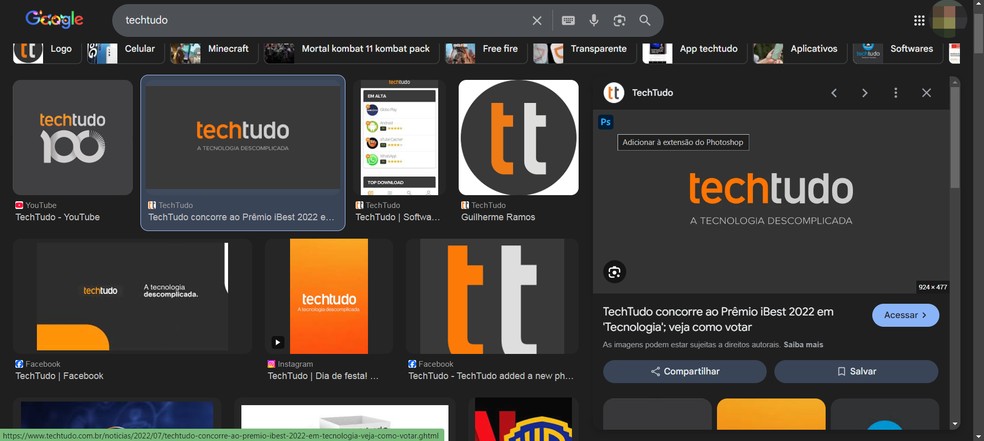Filter by the App techtudo chip

pos(694,51)
